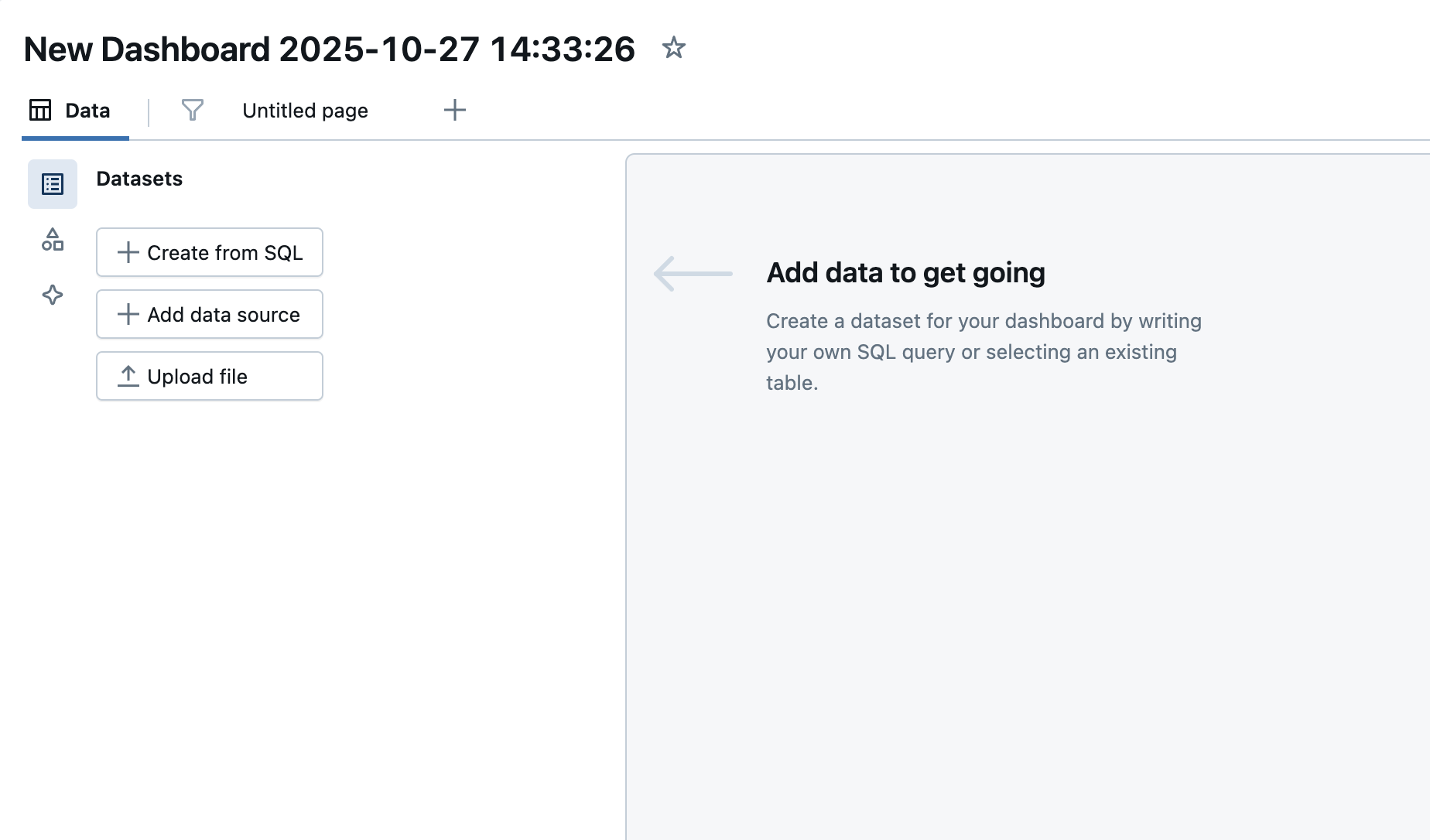Click the "Create a dataset" description text
The image size is (1430, 840).
coord(983,352)
